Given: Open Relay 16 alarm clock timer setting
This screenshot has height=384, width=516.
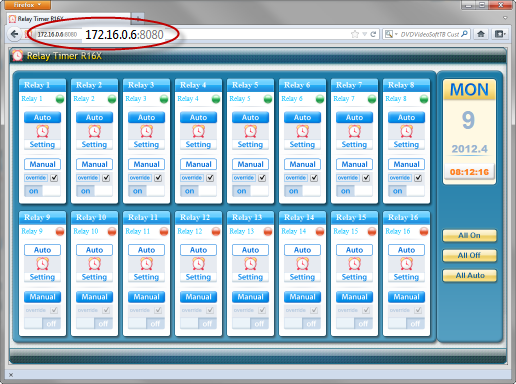Looking at the screenshot, I should click(406, 264).
